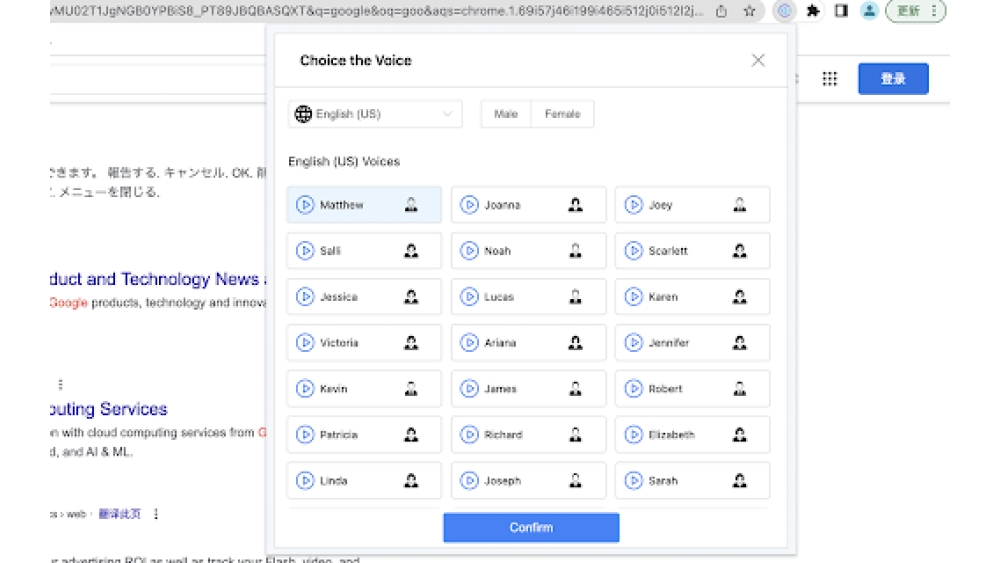Play the Joseph voice preview
Image resolution: width=1000 pixels, height=563 pixels.
pos(469,480)
